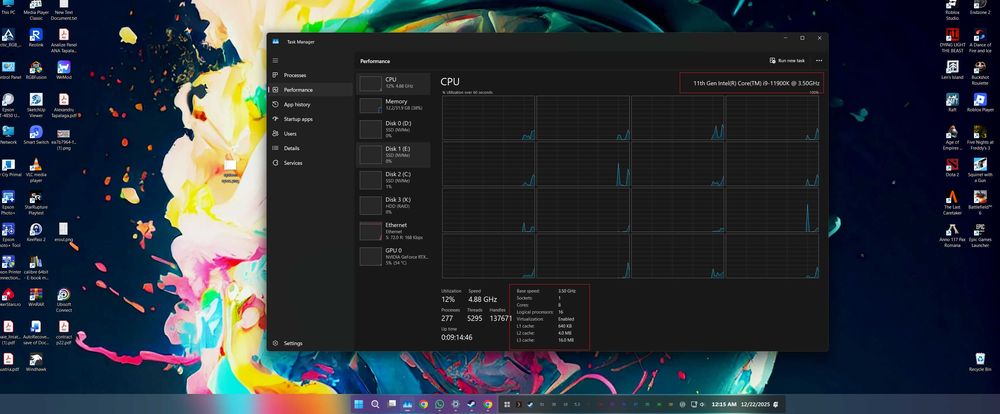Open the three-dots more options menu
The image size is (1000, 414).
click(x=819, y=61)
